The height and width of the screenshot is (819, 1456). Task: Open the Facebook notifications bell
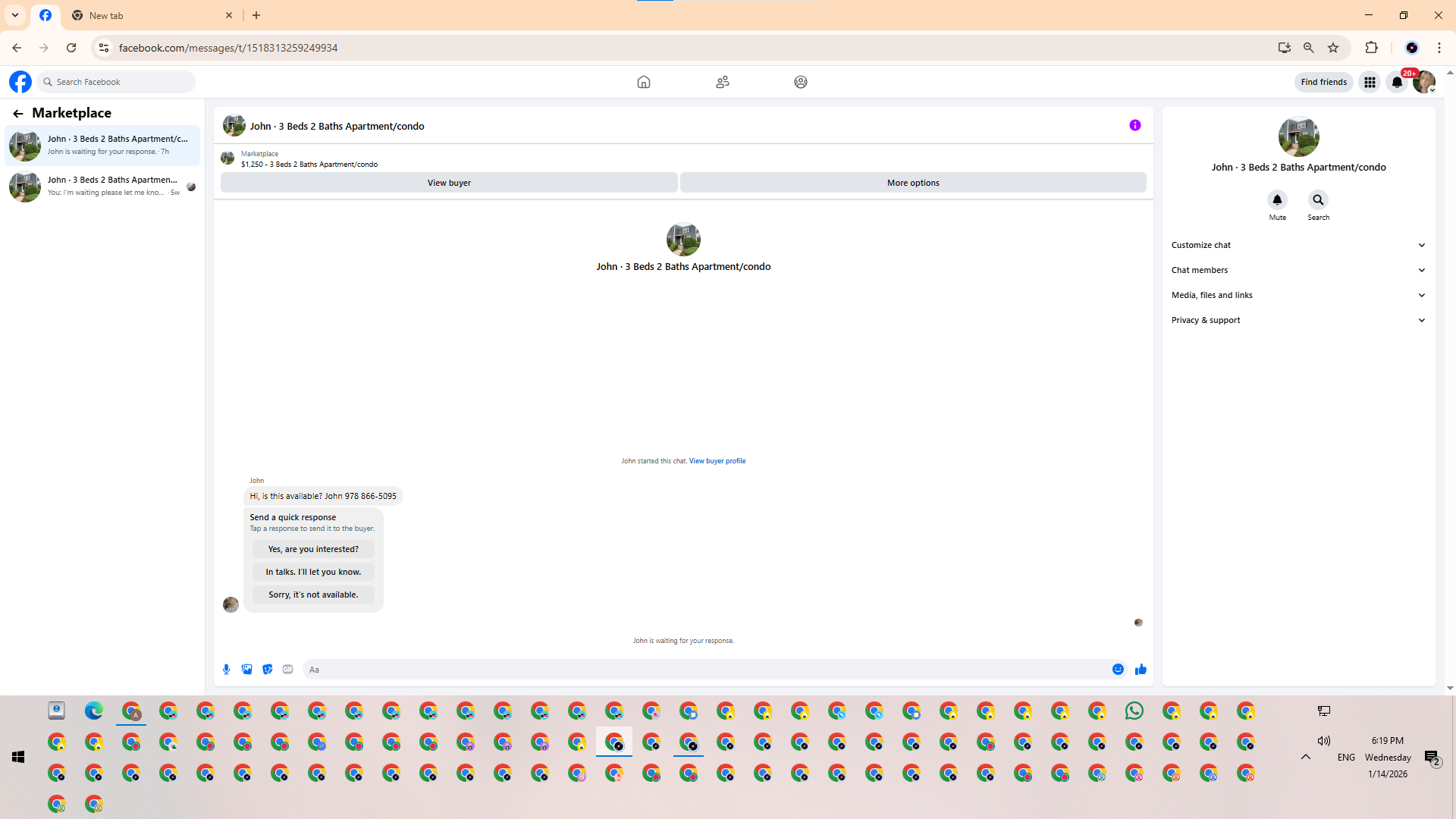tap(1397, 82)
